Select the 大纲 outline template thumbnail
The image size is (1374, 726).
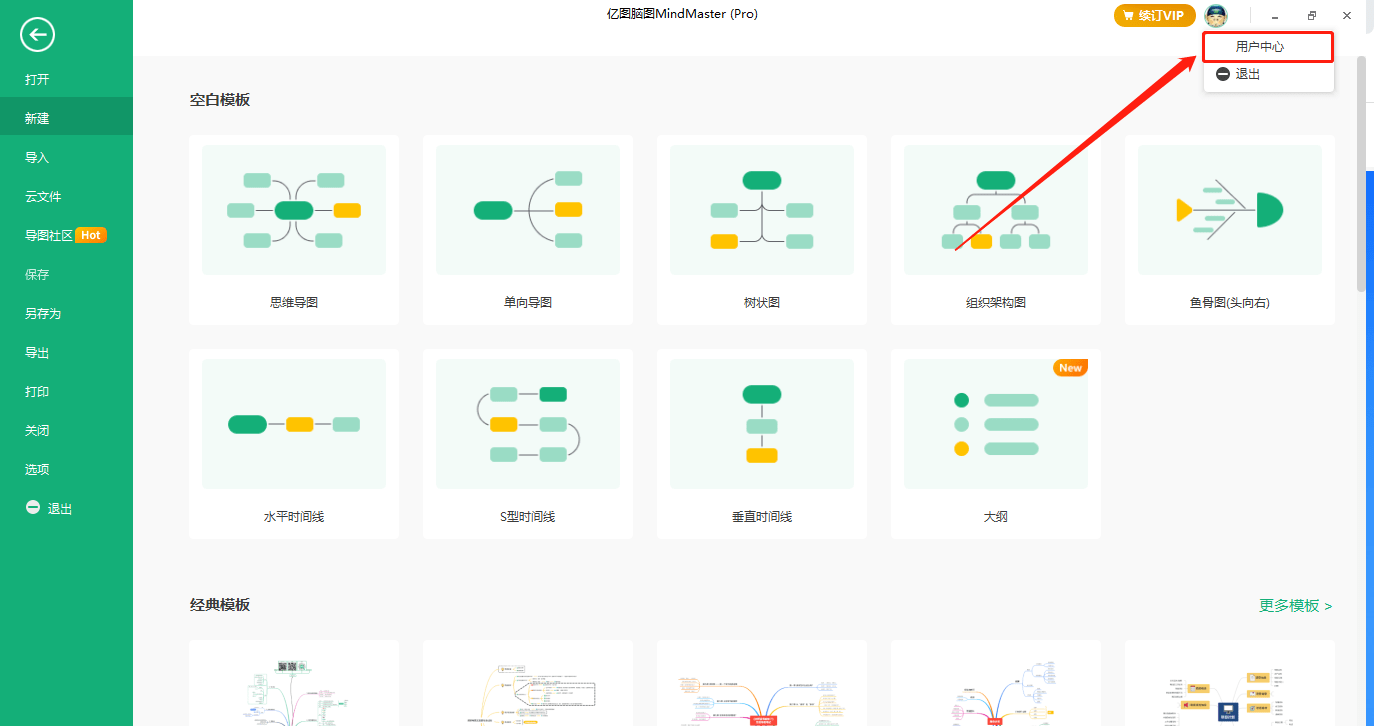(996, 424)
